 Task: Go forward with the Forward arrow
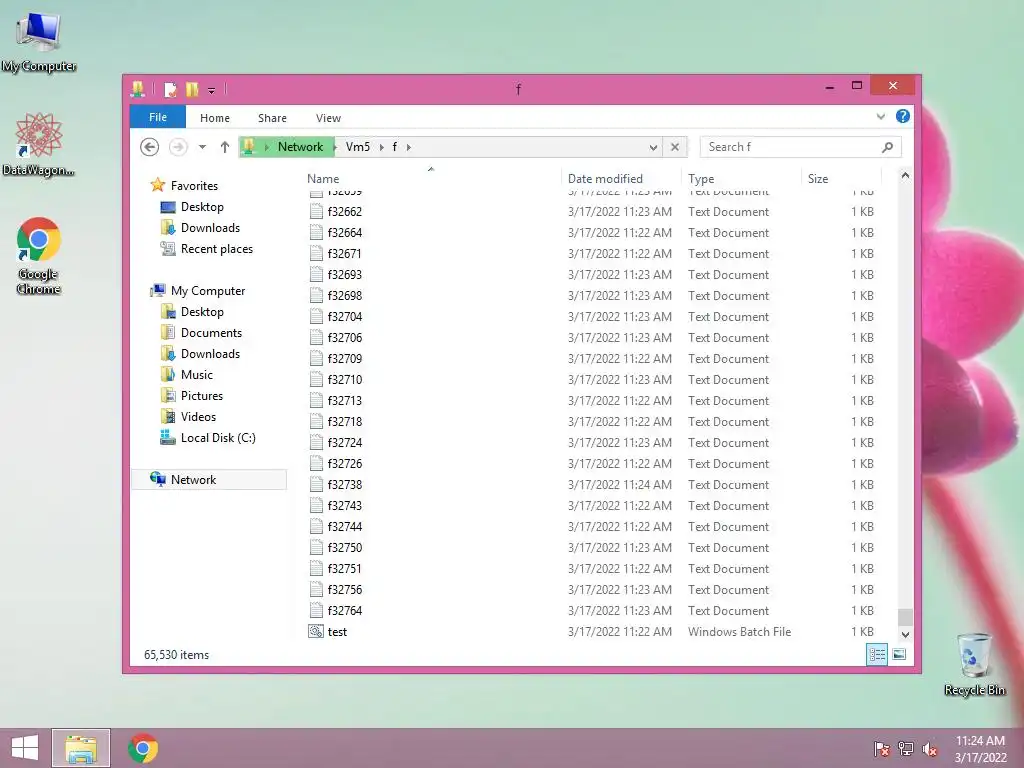click(x=178, y=147)
